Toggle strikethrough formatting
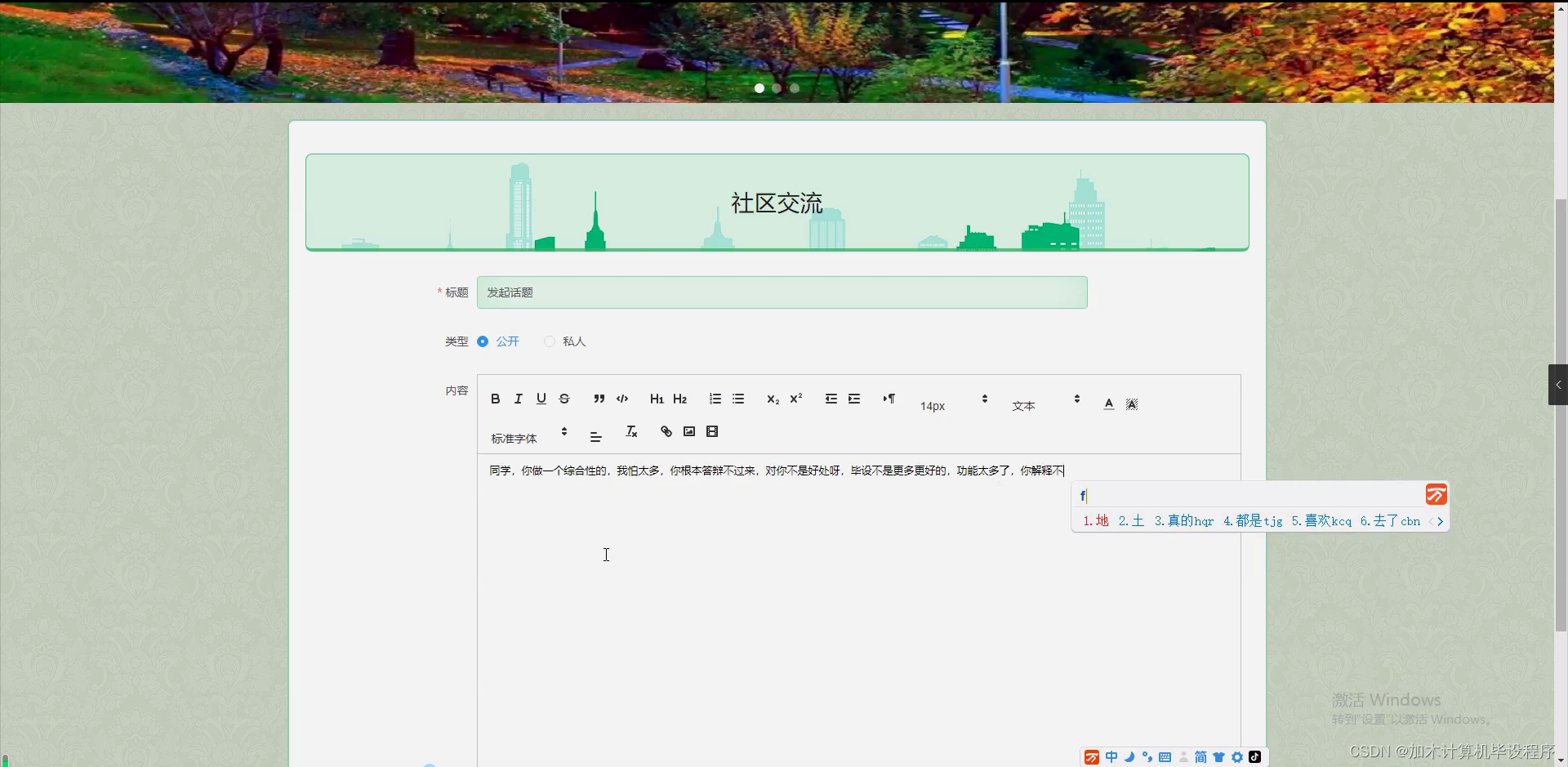The height and width of the screenshot is (767, 1568). click(564, 399)
